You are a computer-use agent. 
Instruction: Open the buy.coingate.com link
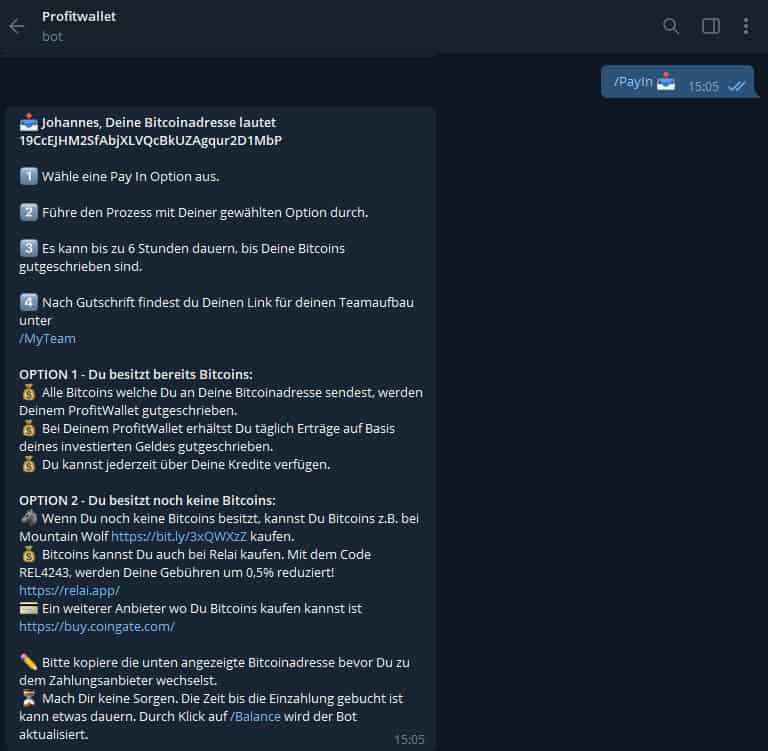[x=96, y=627]
